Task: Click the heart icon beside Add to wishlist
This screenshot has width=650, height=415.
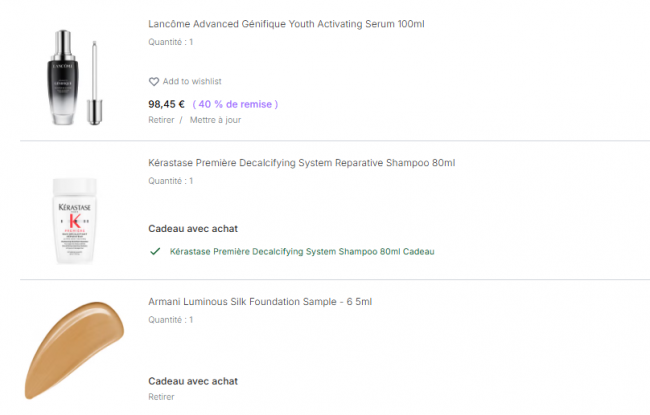Action: click(154, 82)
